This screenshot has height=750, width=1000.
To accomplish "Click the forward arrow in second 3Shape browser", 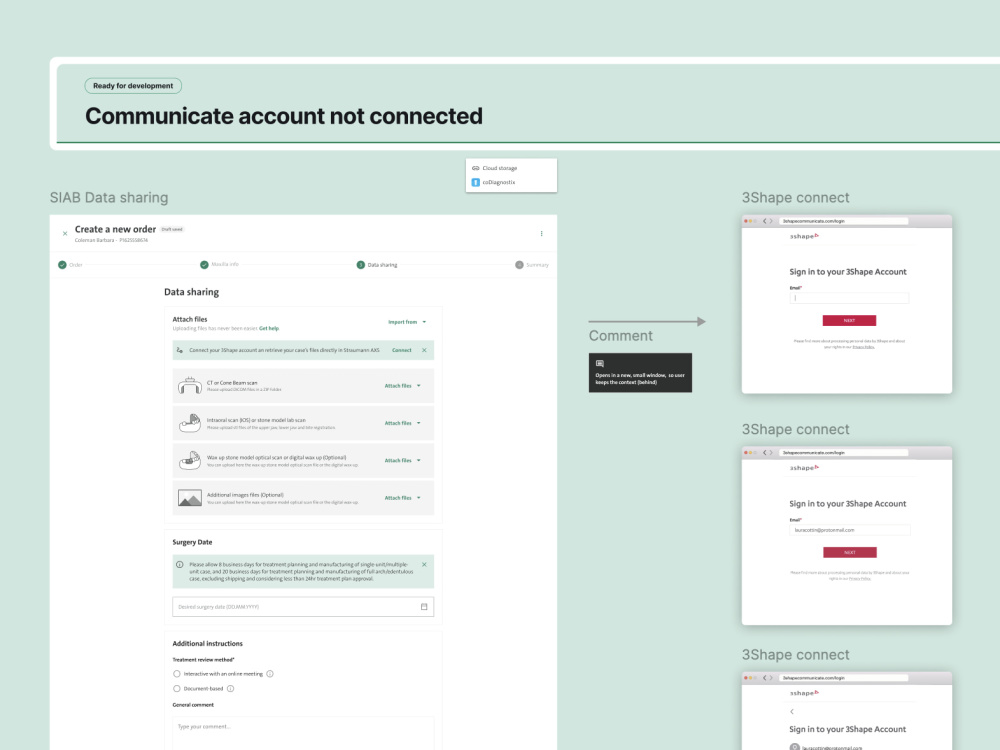I will click(x=771, y=453).
